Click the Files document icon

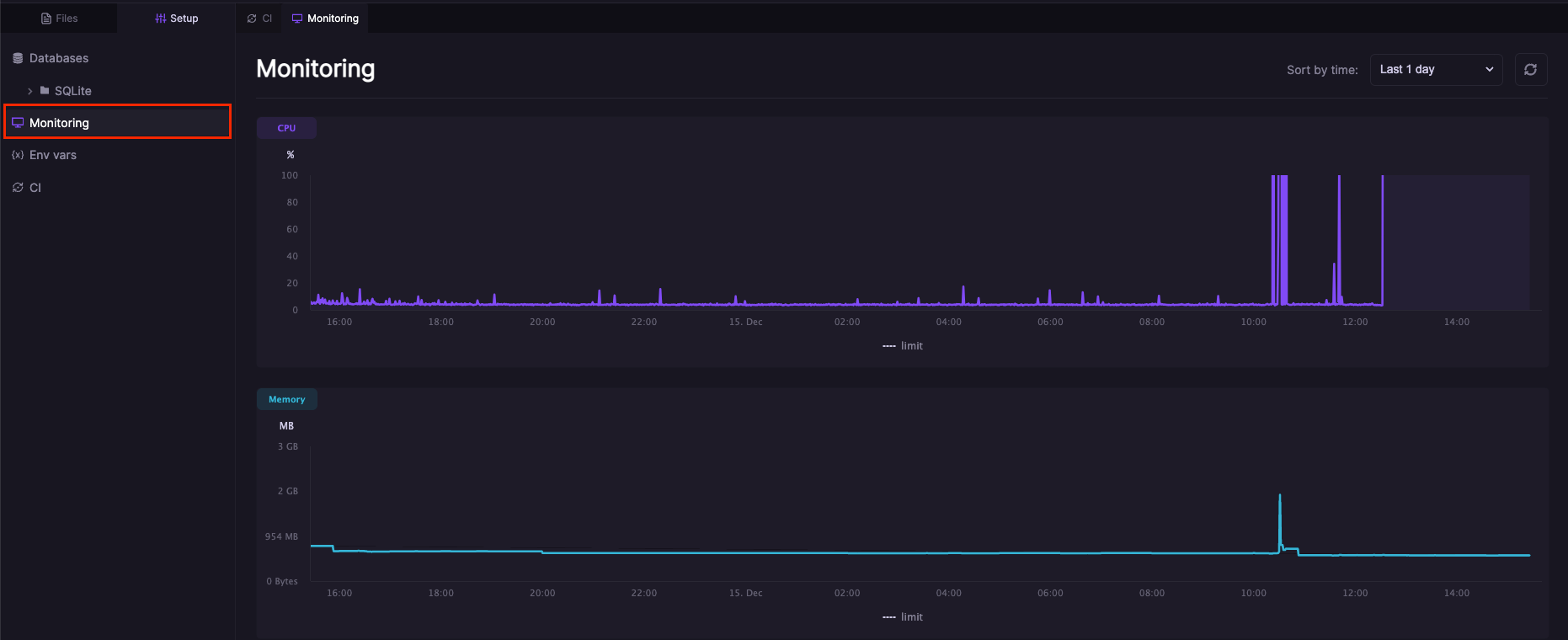point(46,19)
